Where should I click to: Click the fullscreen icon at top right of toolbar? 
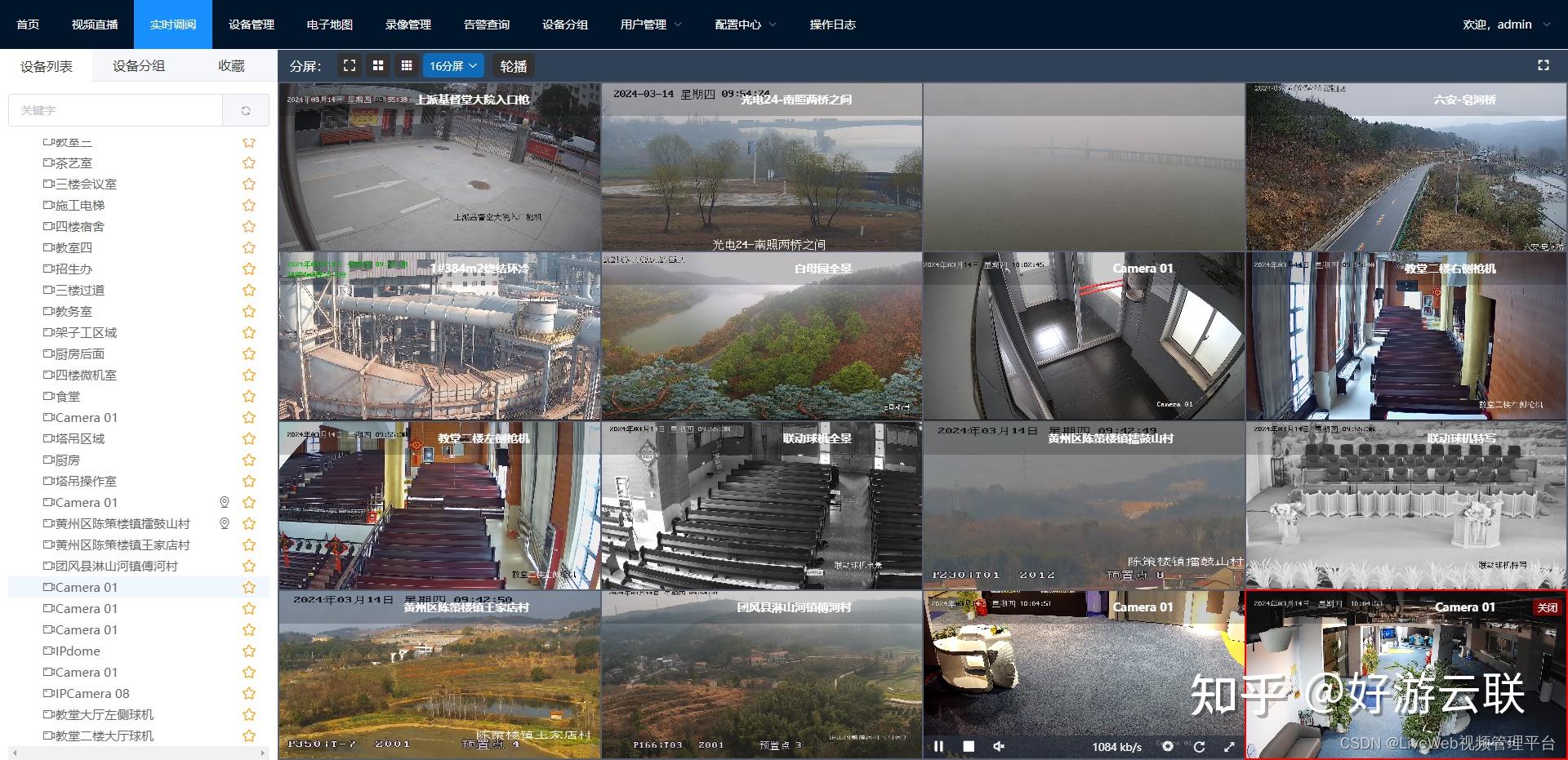point(1543,65)
